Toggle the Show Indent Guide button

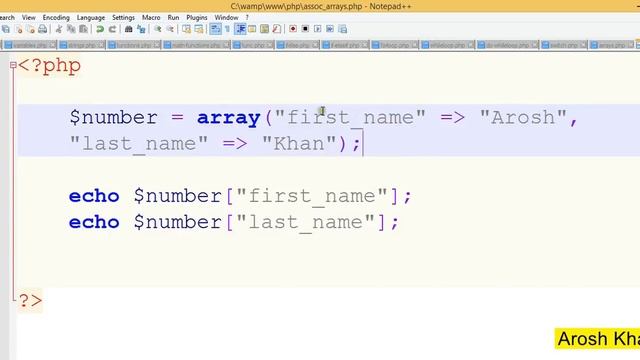point(240,29)
